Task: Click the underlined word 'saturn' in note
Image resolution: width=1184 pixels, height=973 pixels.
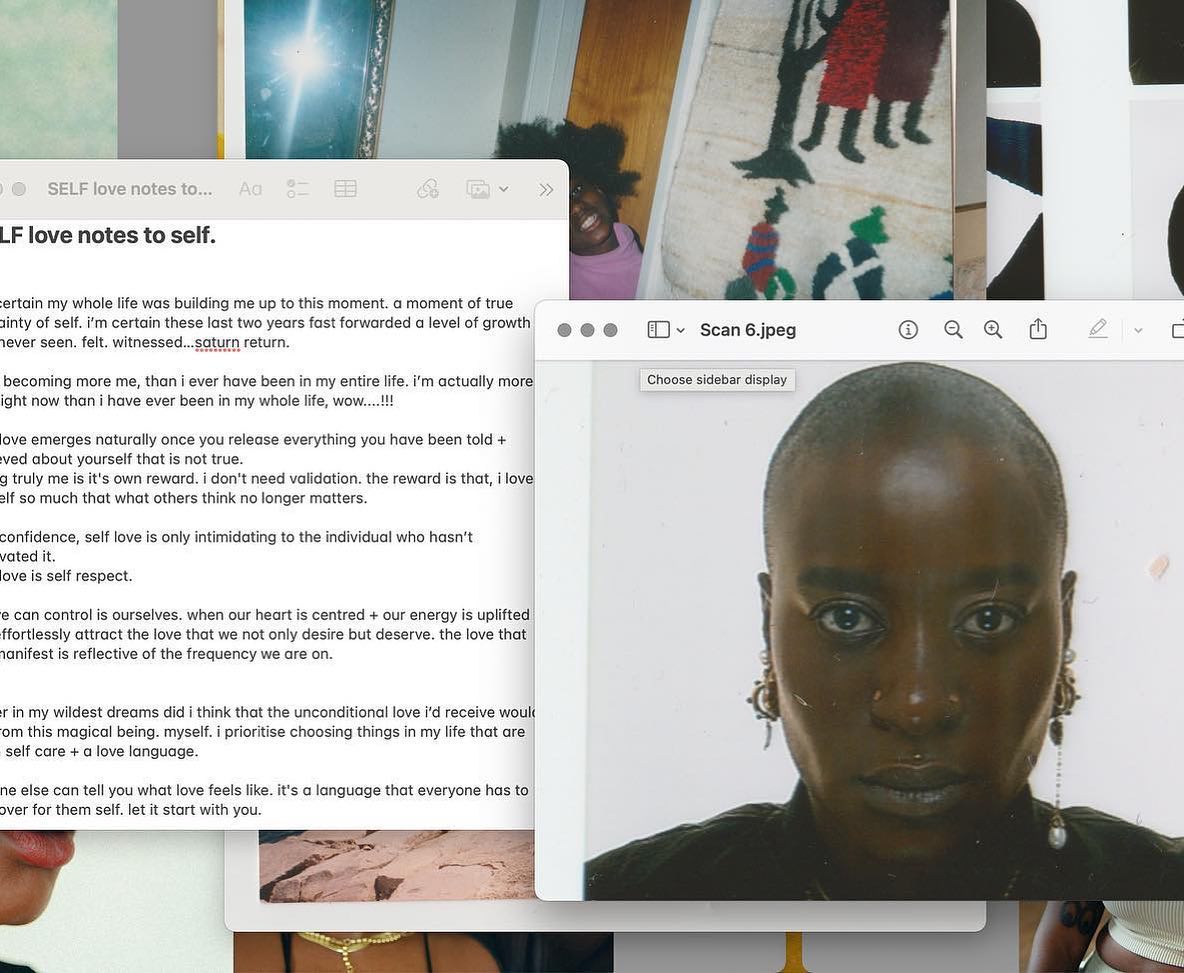Action: [x=217, y=343]
